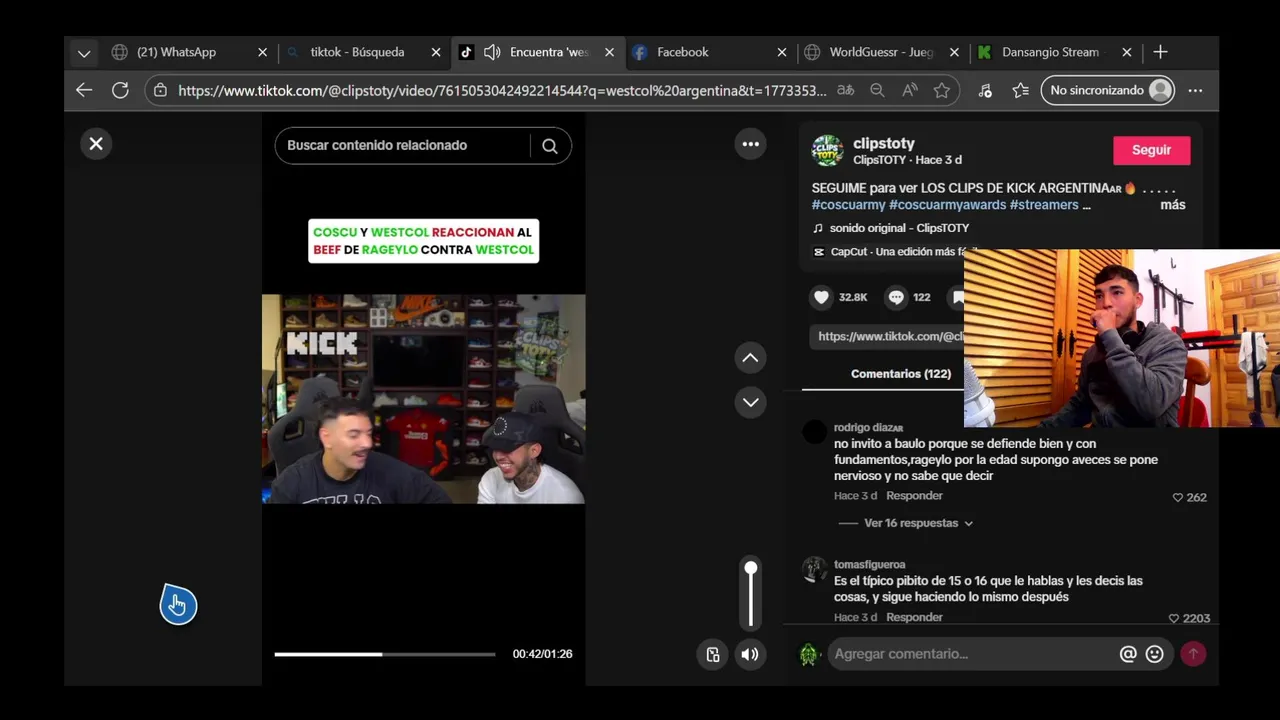Switch to the tiktok - Búsqueda tab
The image size is (1280, 720).
coord(357,52)
